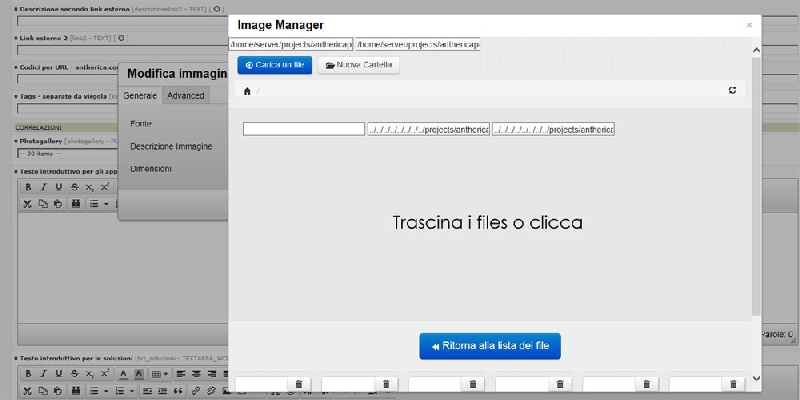Click the Cut scissors icon in lower editor
800x400 pixels.
29,390
